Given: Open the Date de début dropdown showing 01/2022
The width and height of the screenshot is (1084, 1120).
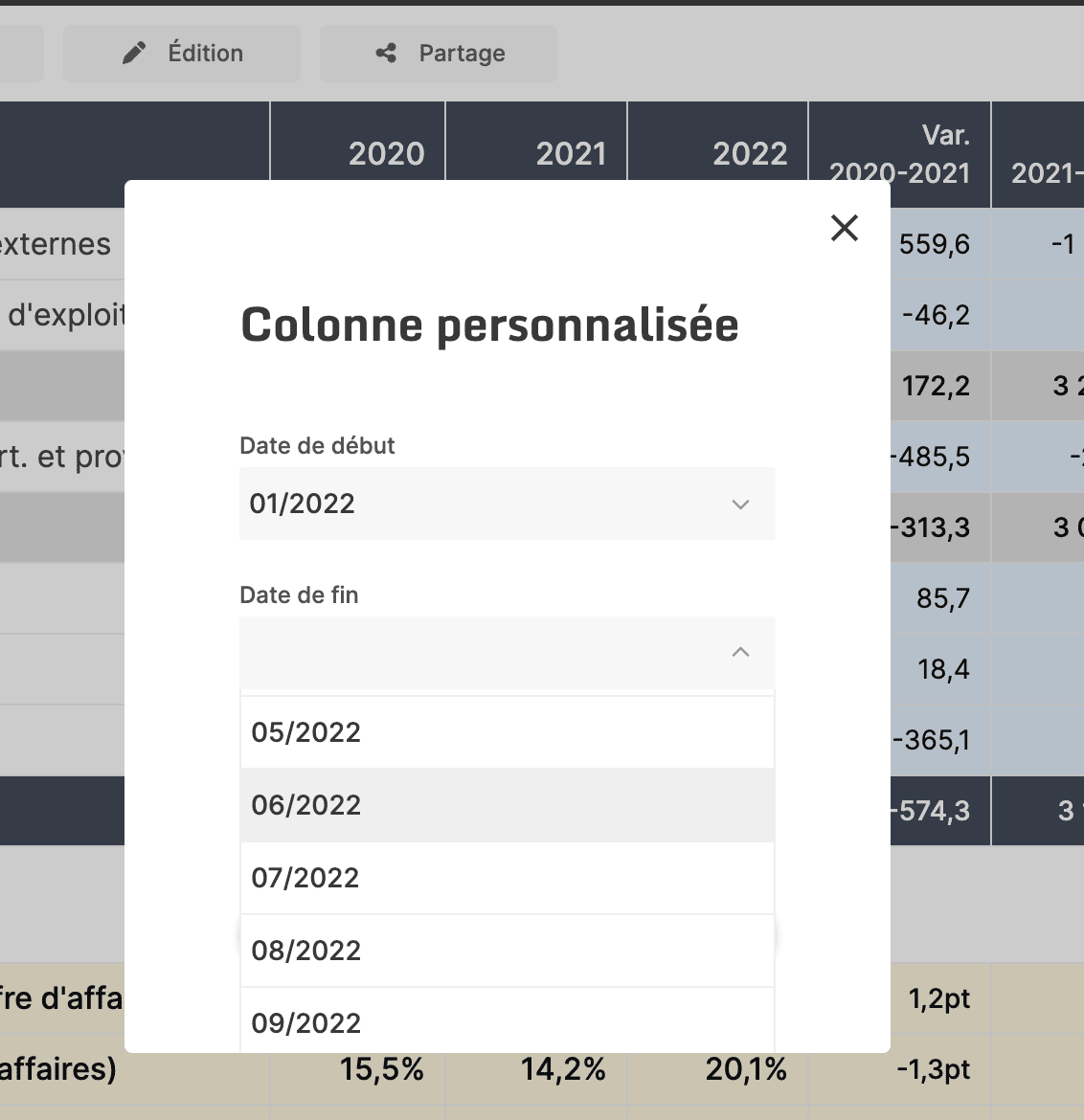Looking at the screenshot, I should (x=507, y=504).
